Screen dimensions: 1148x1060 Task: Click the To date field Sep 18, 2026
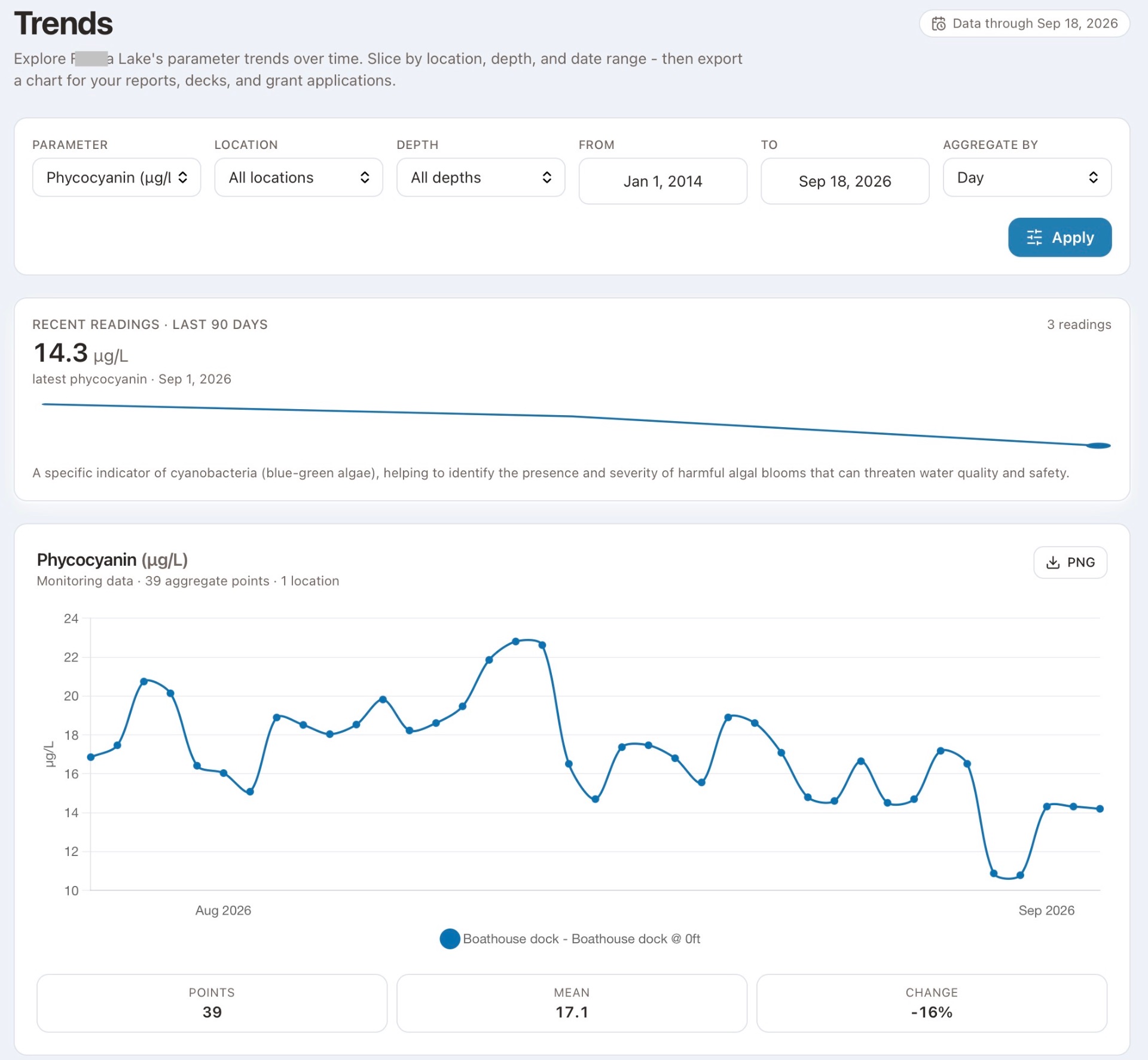(845, 181)
